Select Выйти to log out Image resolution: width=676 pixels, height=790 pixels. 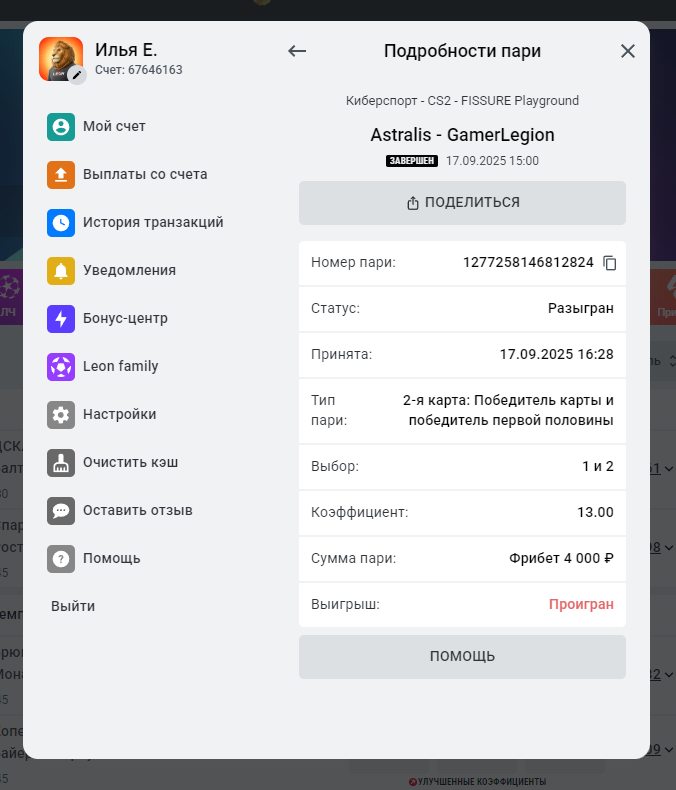coord(73,606)
